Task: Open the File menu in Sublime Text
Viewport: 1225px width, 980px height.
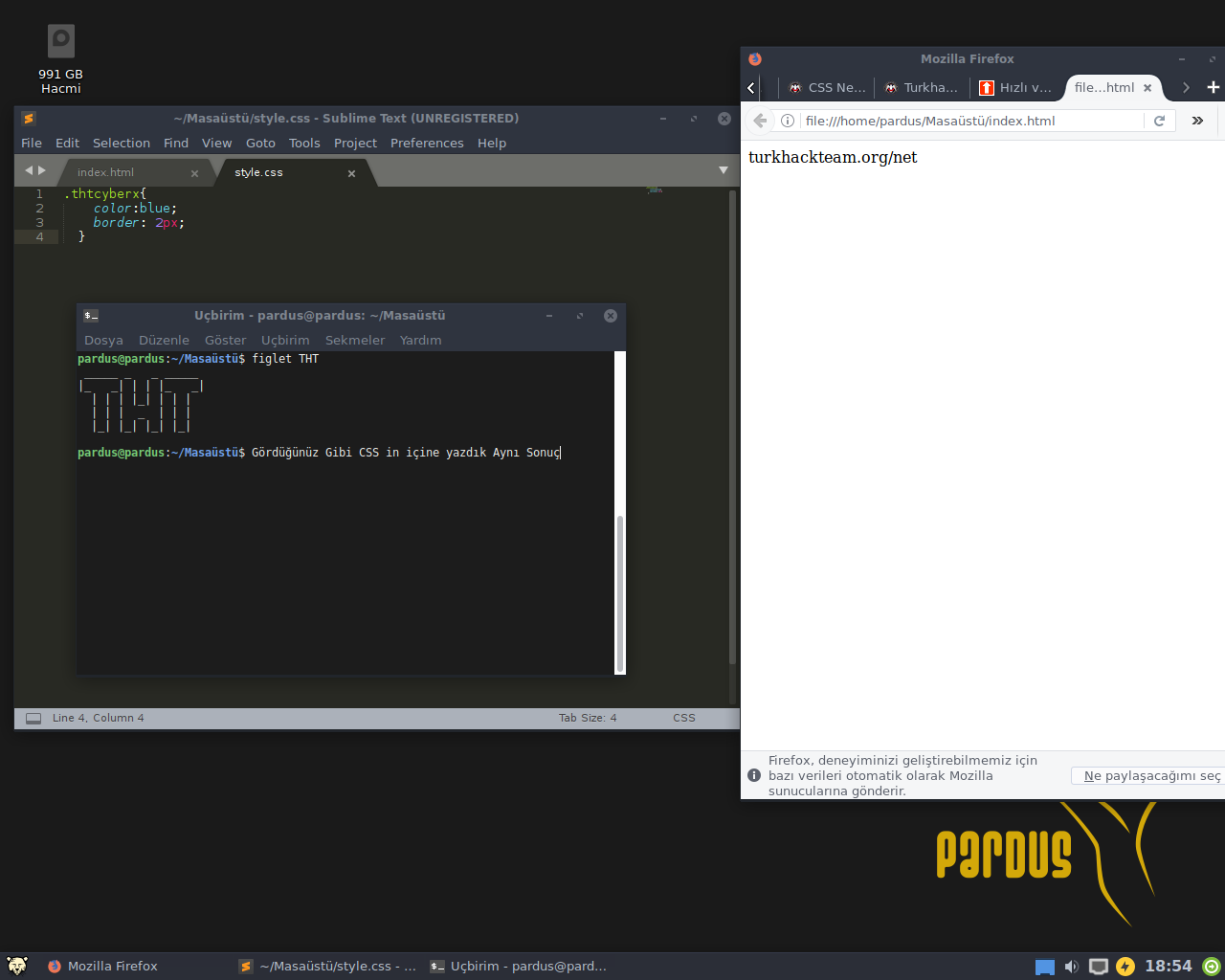Action: point(32,143)
